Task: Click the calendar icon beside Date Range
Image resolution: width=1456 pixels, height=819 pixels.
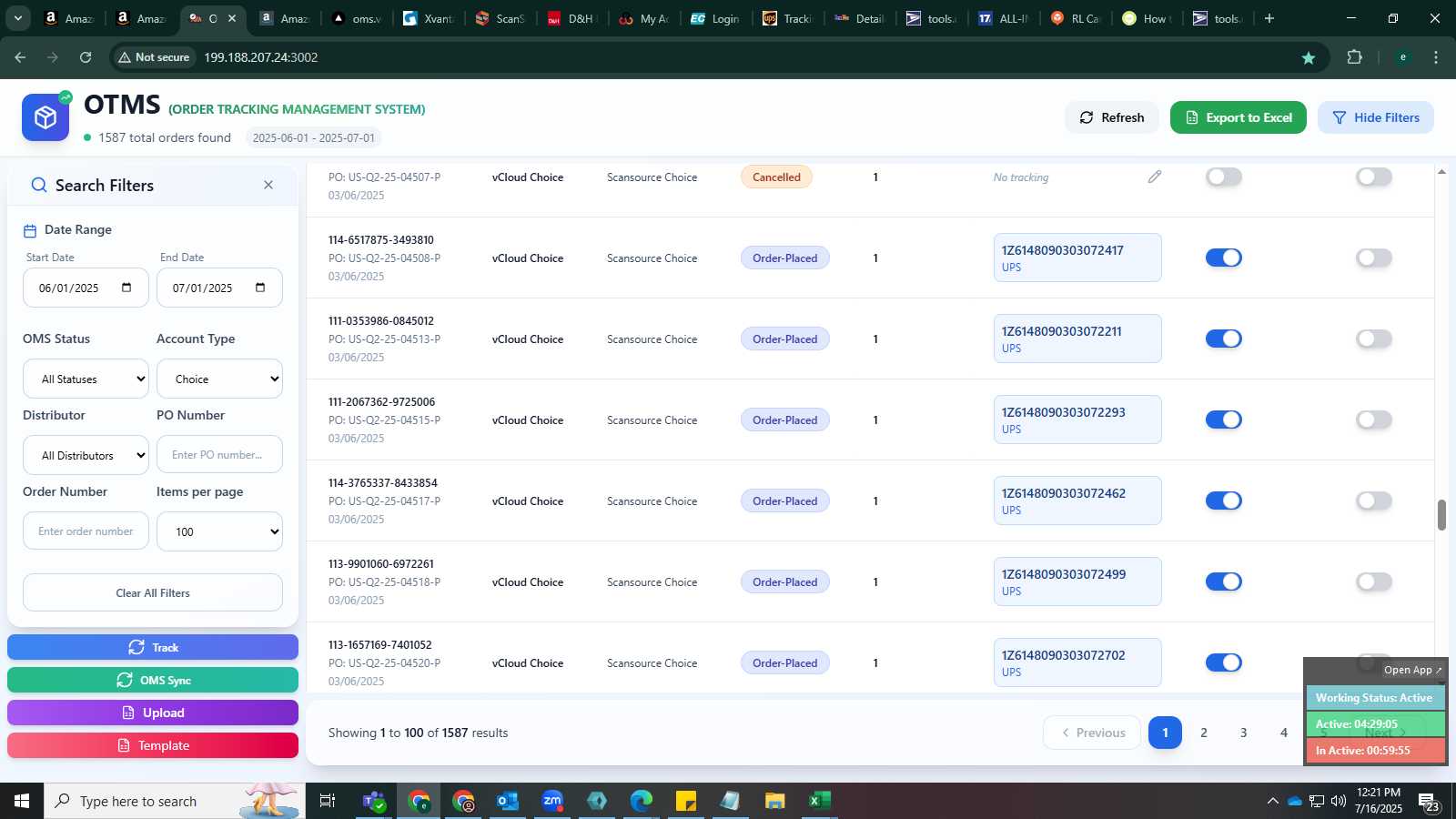Action: (30, 230)
